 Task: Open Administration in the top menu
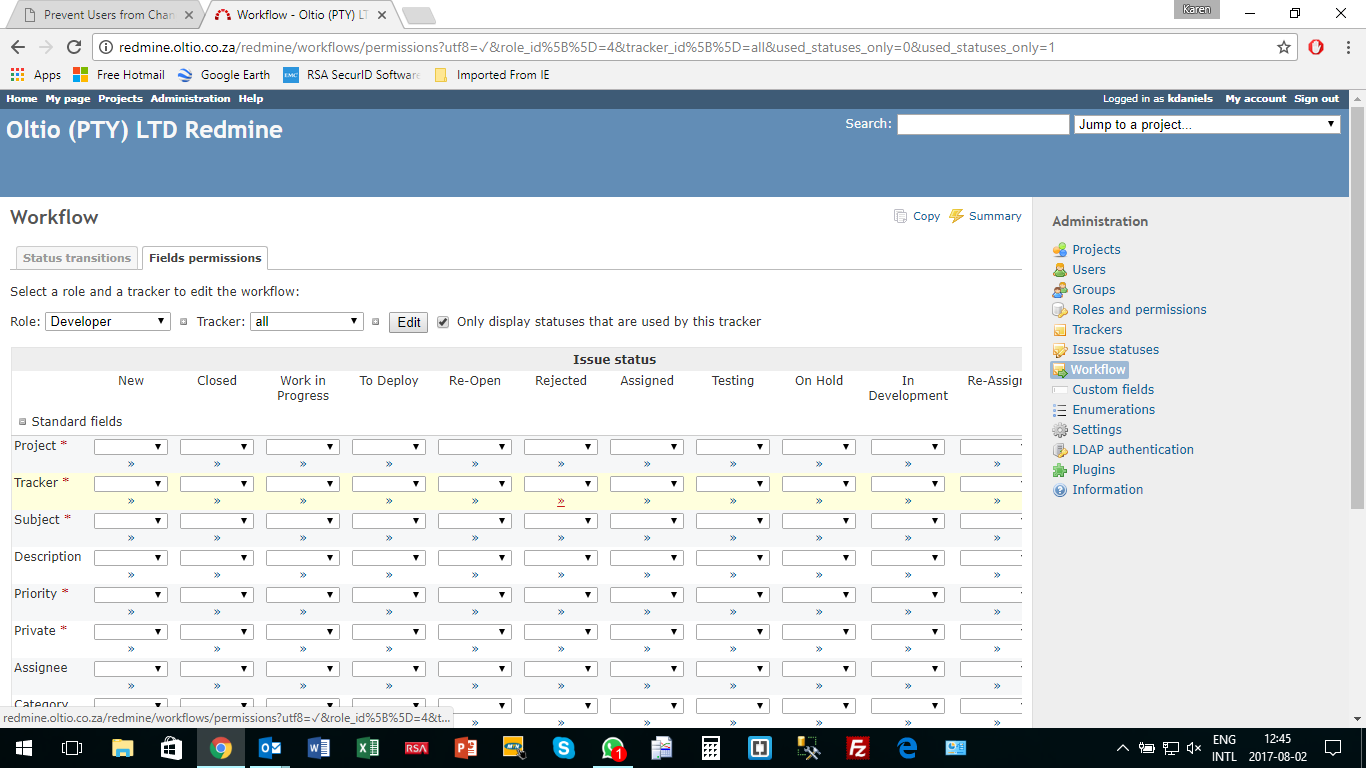pyautogui.click(x=190, y=99)
